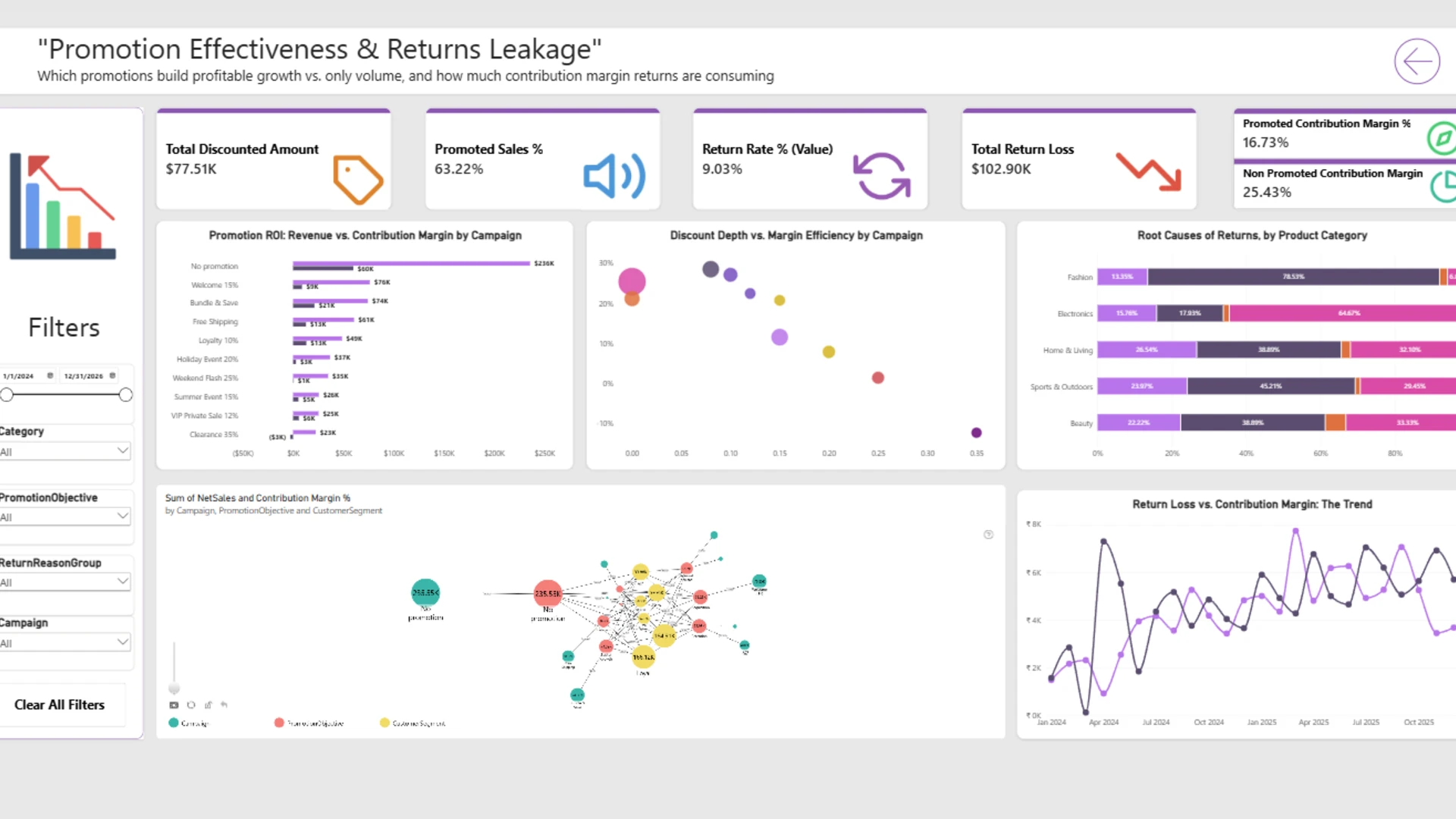This screenshot has width=1456, height=819.
Task: Open the Category filter dropdown
Action: coord(65,451)
